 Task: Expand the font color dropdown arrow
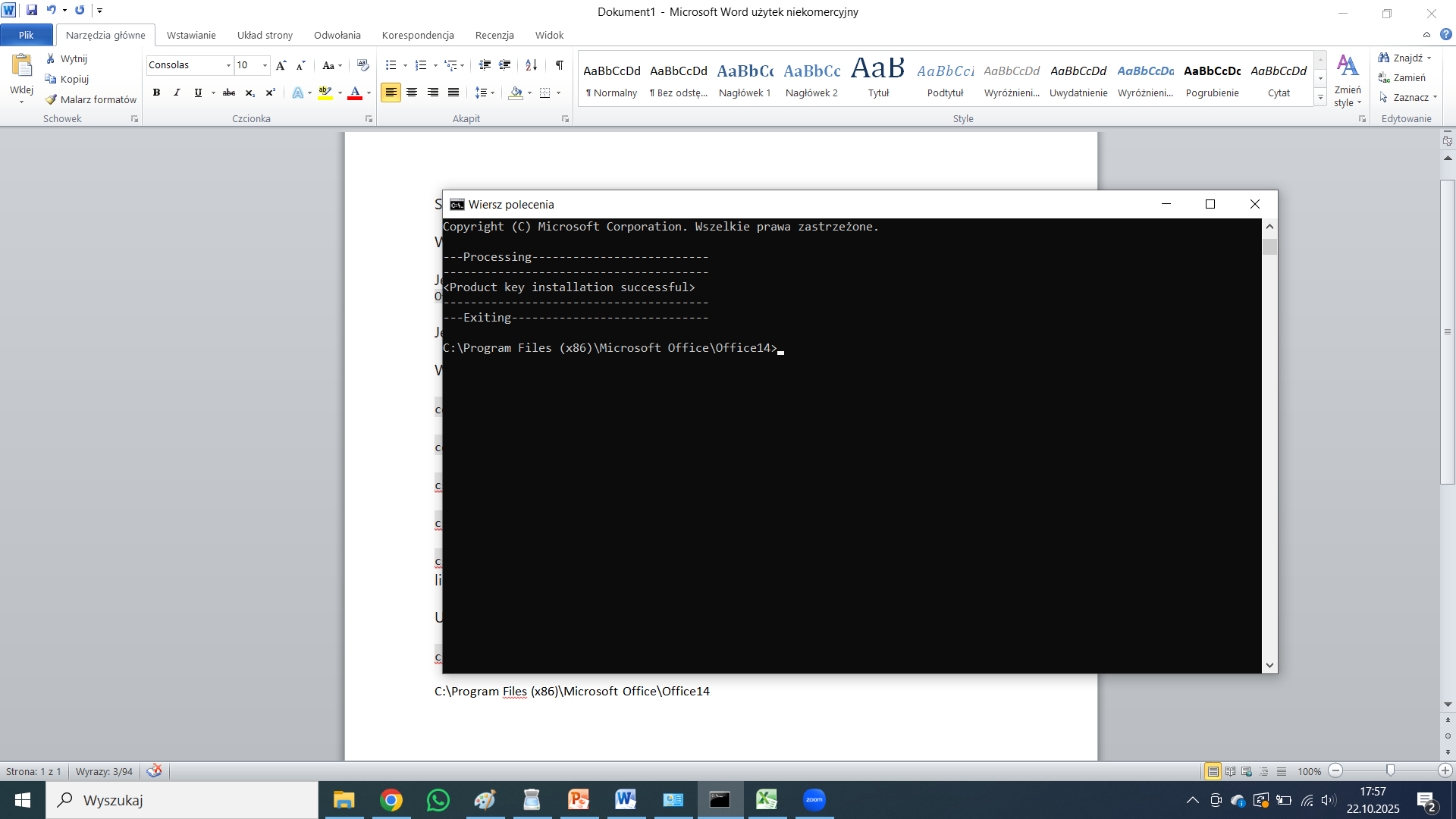369,93
